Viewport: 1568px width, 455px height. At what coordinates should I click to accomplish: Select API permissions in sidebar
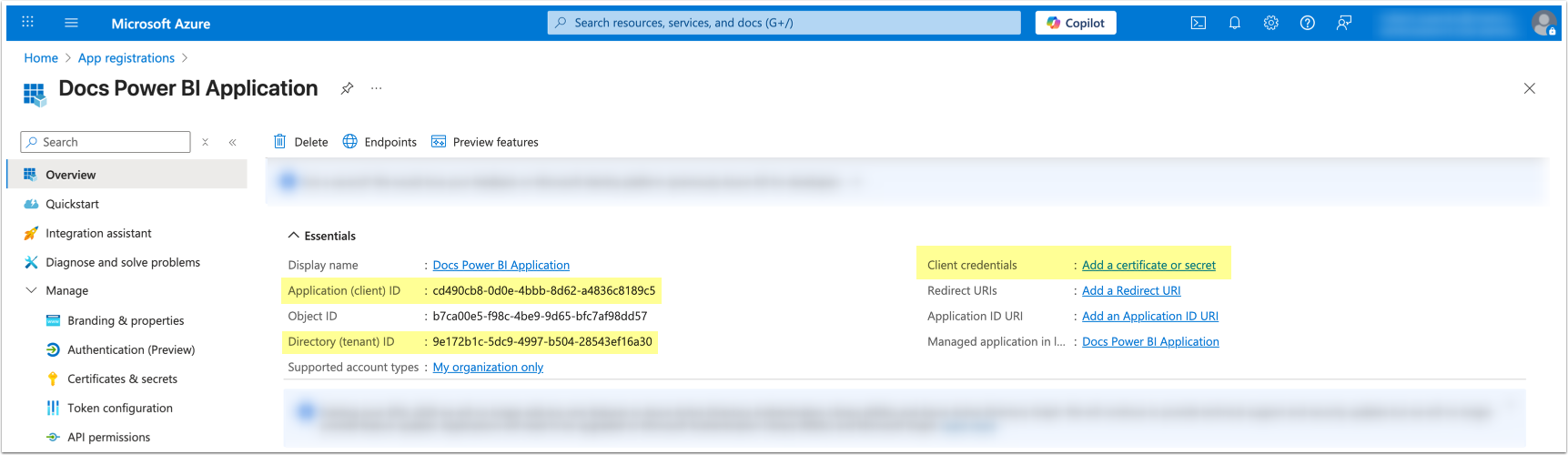point(108,437)
